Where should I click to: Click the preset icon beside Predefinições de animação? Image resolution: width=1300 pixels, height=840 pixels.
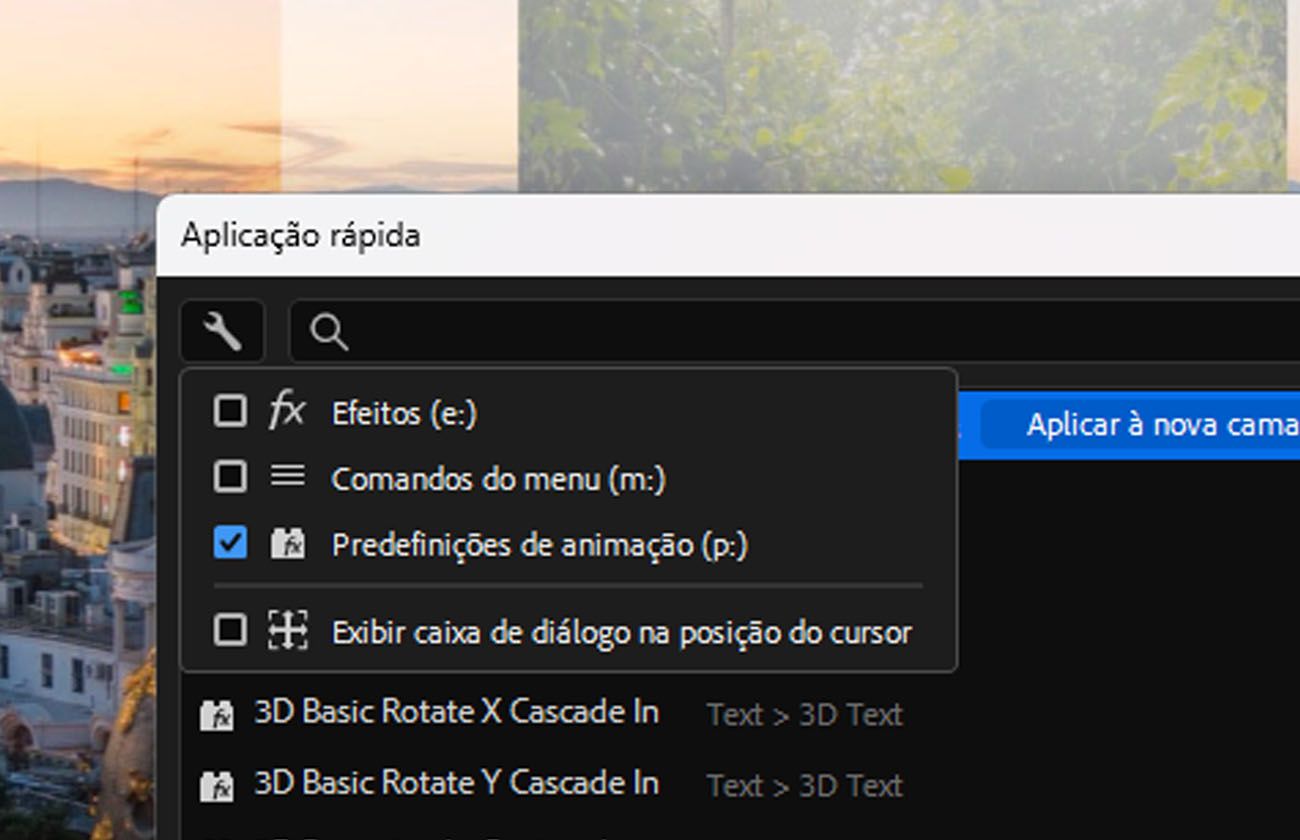[288, 545]
